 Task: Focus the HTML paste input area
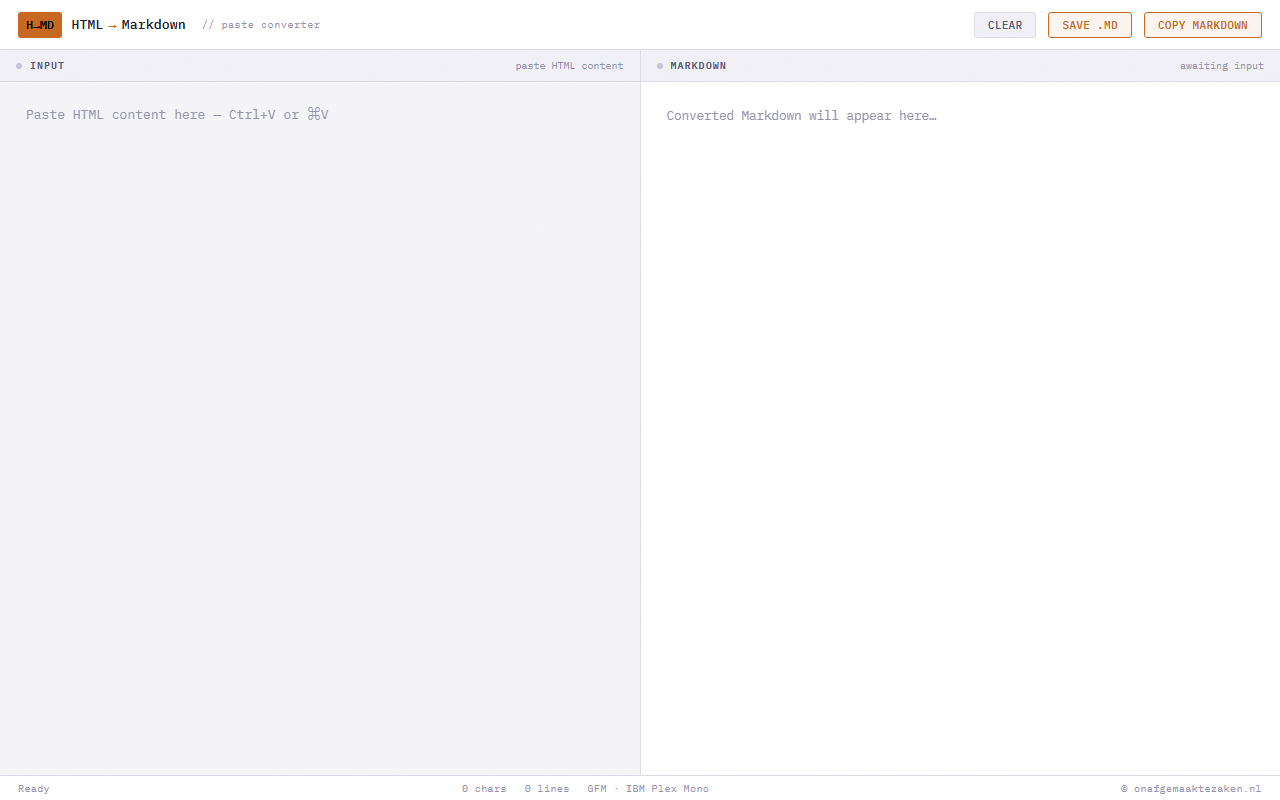pos(320,428)
